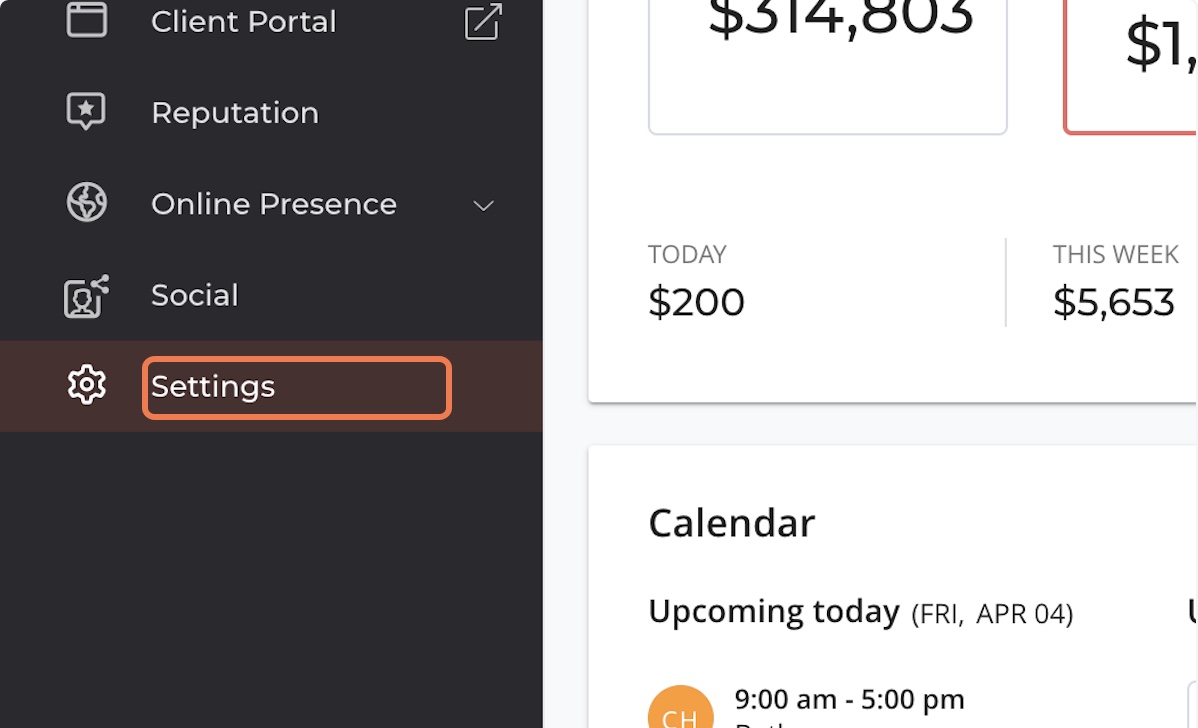Click the TODAY $200 revenue figure
1198x728 pixels.
(x=696, y=302)
